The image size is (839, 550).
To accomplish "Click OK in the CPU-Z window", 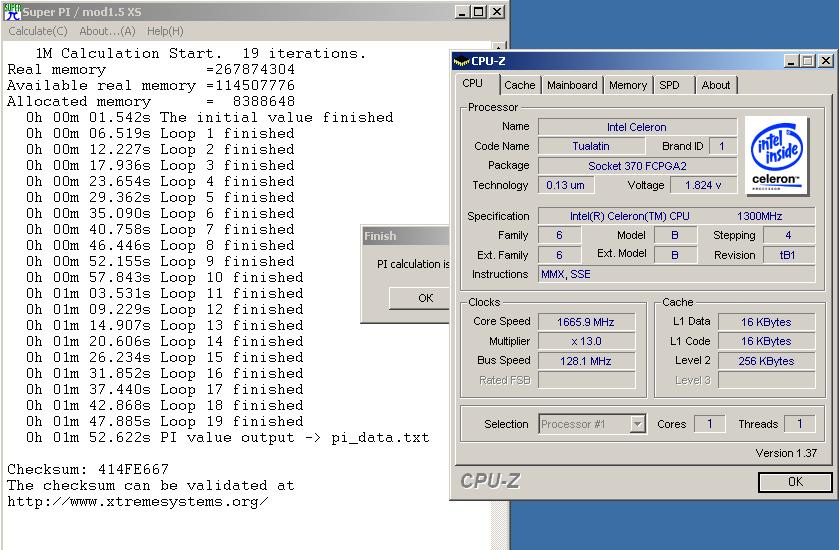I will pos(795,482).
